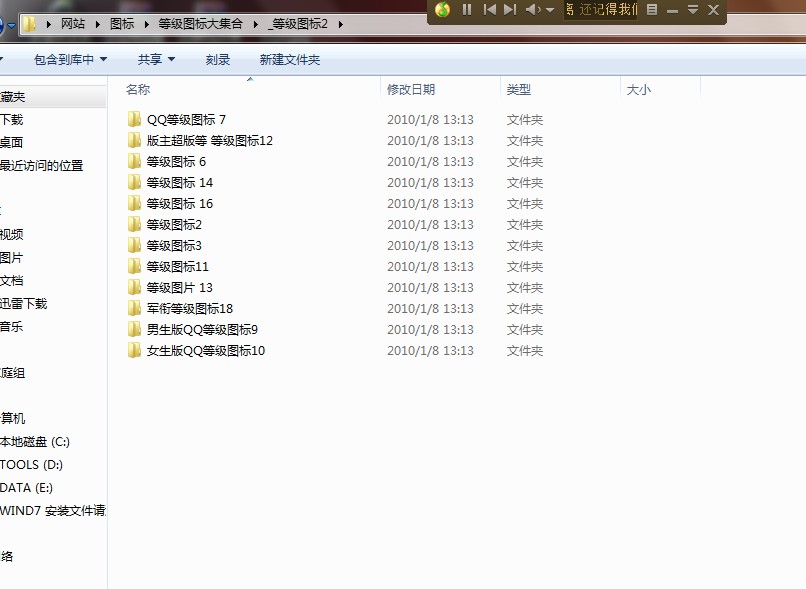Mute audio using the speaker icon

pyautogui.click(x=533, y=11)
